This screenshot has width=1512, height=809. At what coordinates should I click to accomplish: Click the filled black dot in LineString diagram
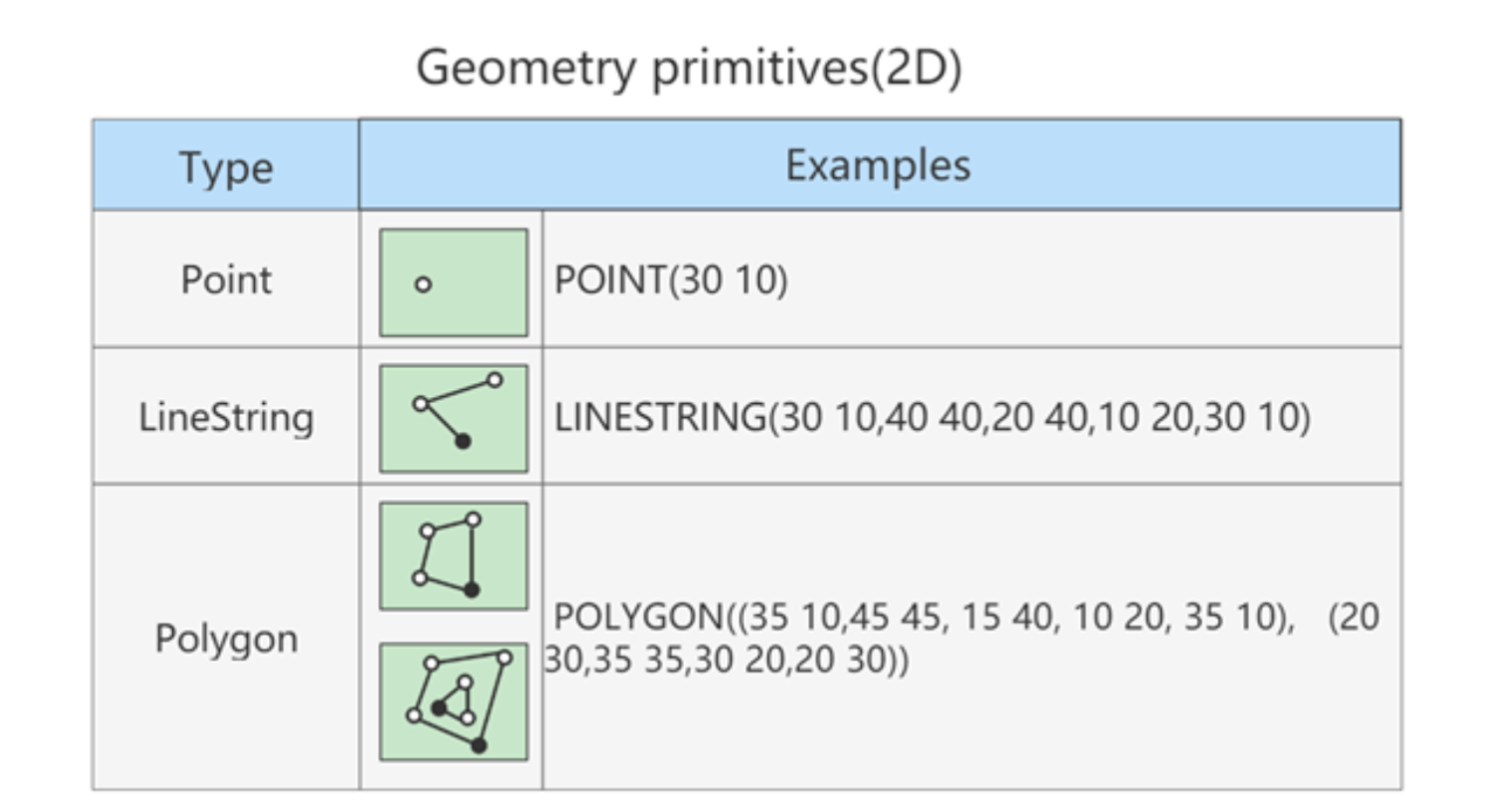[463, 441]
